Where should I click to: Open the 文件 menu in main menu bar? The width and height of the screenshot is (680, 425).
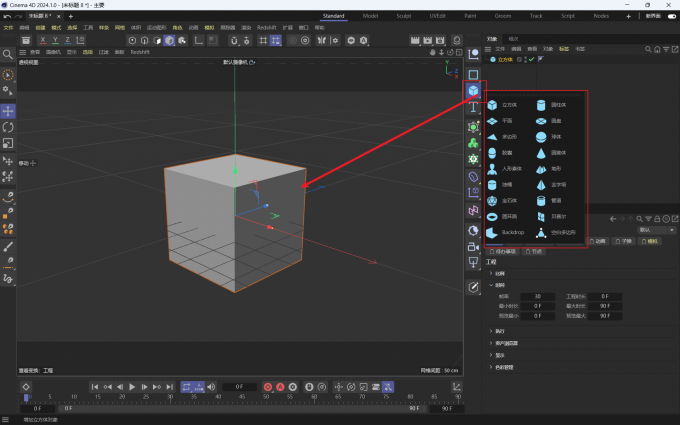8,28
